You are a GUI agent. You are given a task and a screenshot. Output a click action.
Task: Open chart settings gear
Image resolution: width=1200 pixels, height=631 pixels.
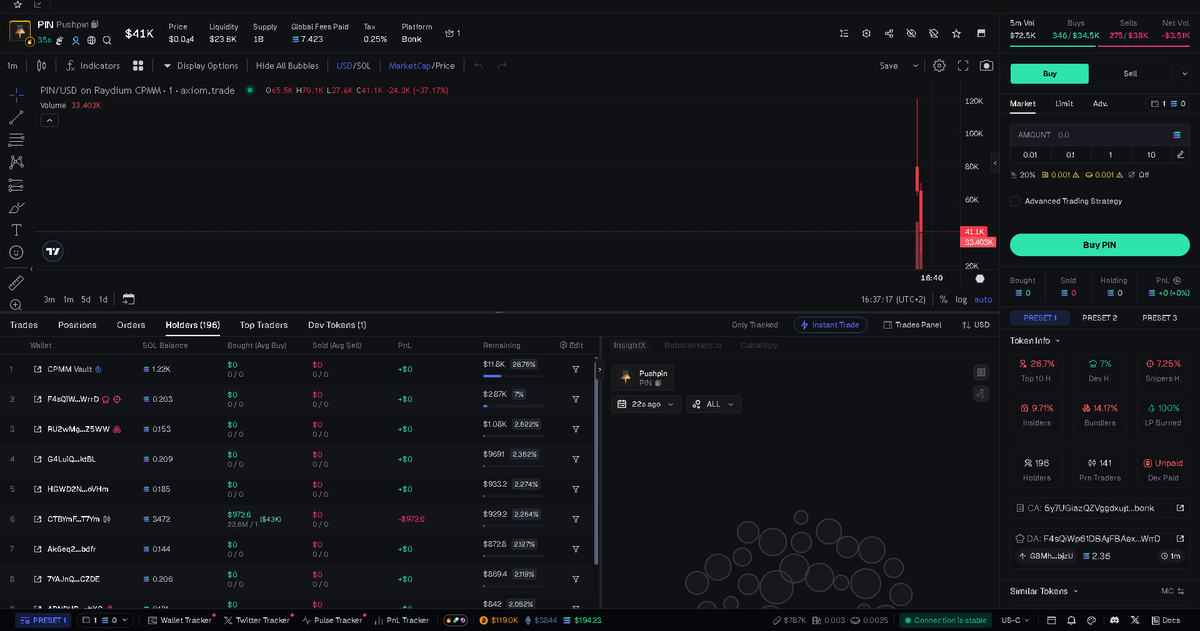coord(939,66)
